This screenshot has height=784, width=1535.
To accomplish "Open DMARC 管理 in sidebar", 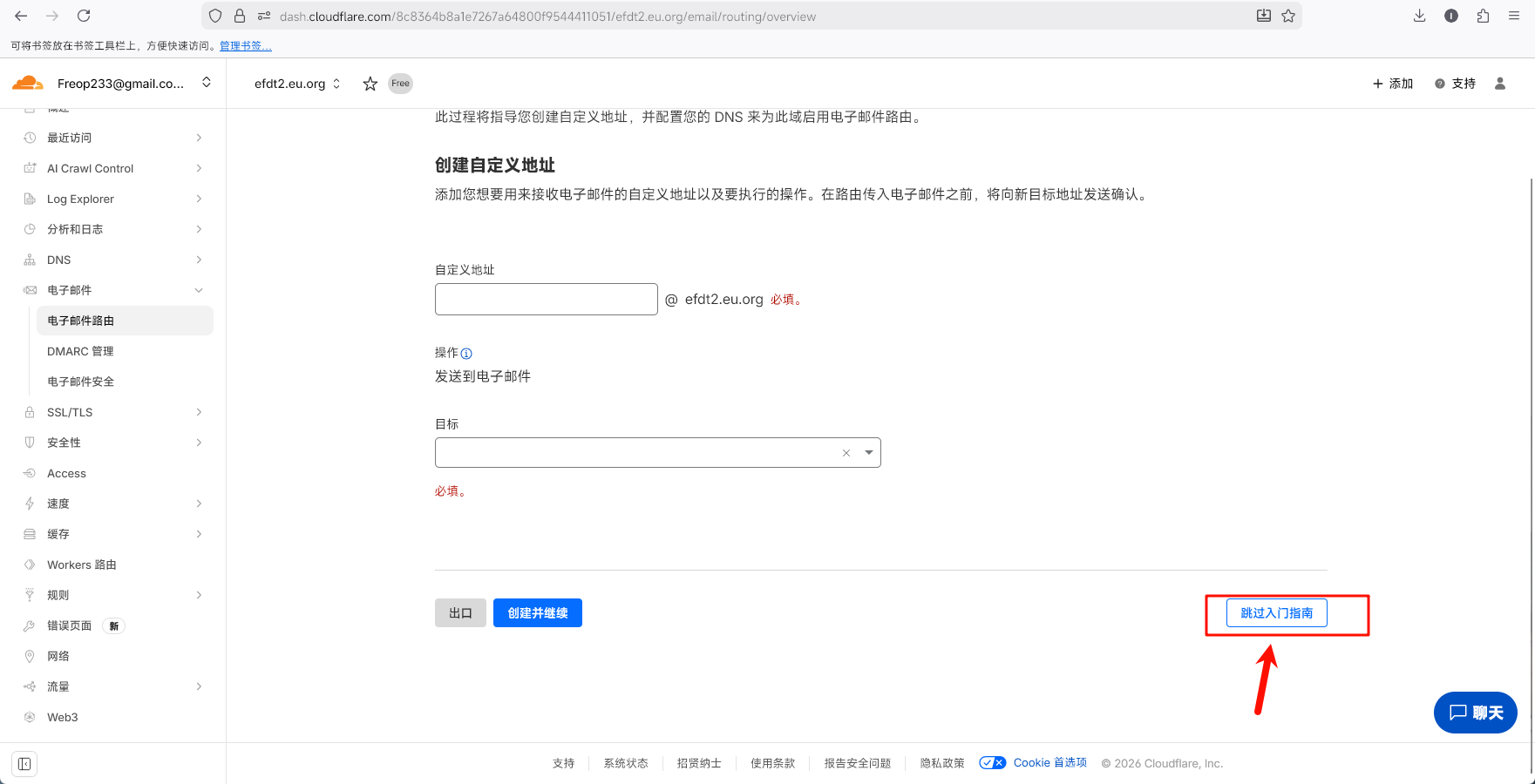I will pos(80,351).
